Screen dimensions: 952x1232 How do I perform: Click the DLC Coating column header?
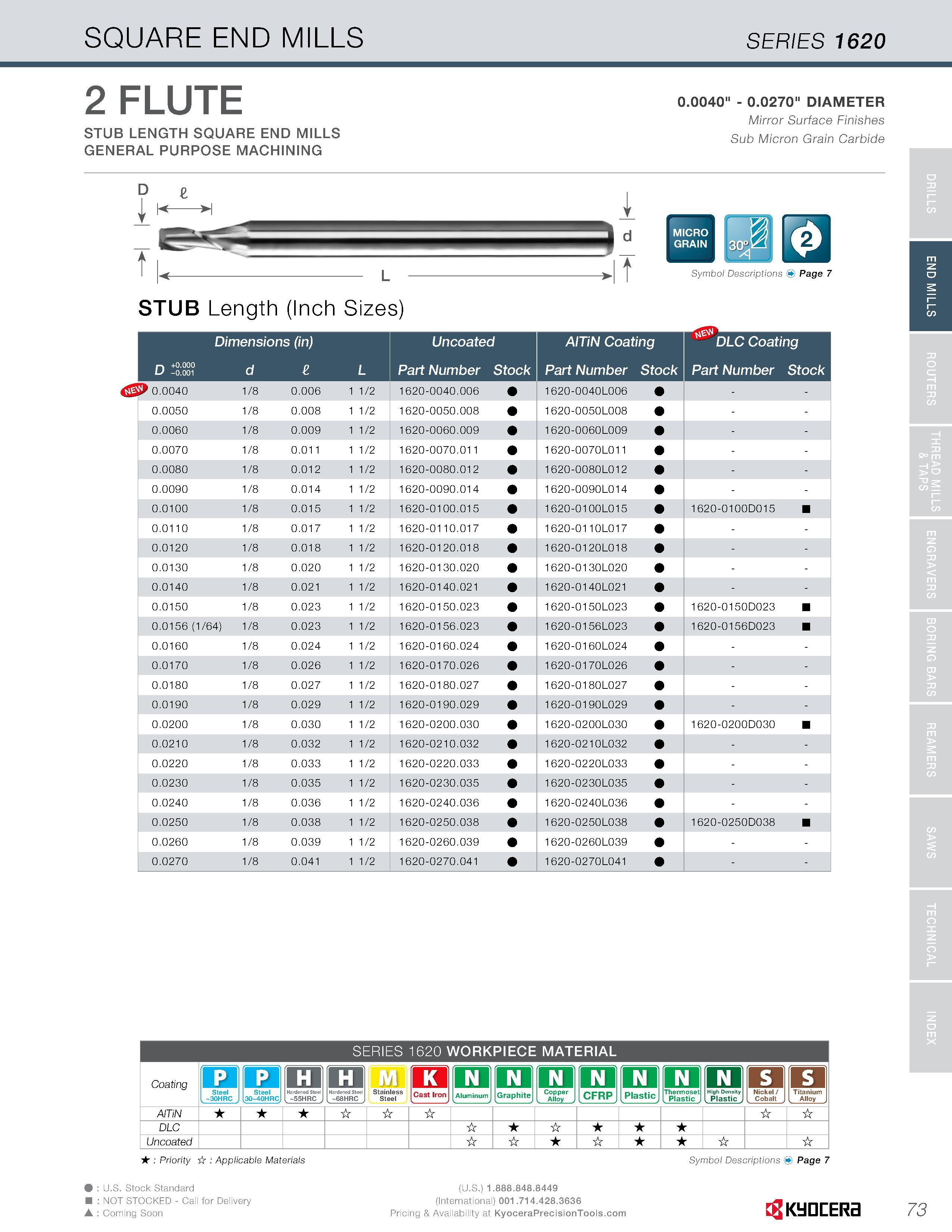(x=757, y=342)
